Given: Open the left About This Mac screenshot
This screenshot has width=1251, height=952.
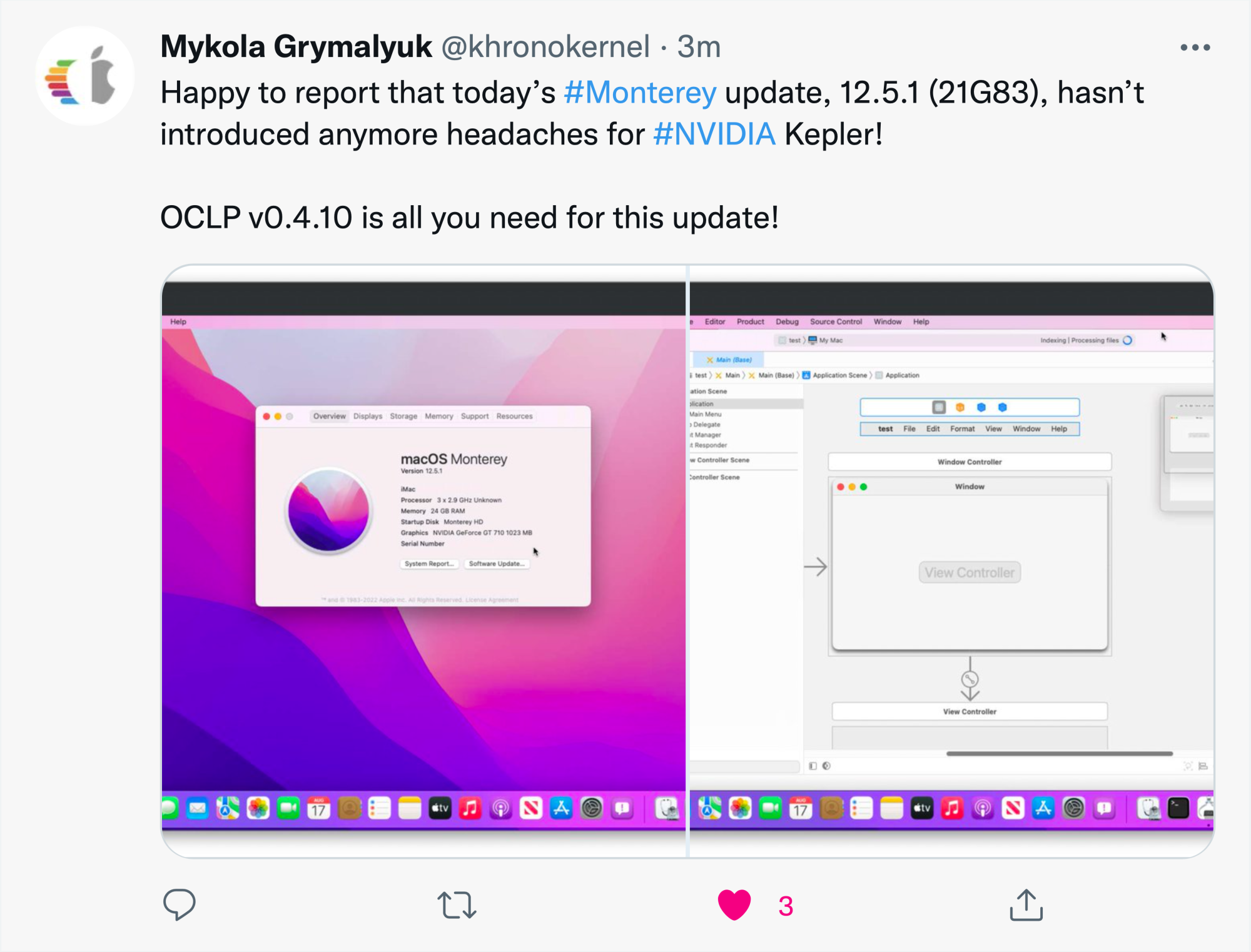Looking at the screenshot, I should point(423,561).
